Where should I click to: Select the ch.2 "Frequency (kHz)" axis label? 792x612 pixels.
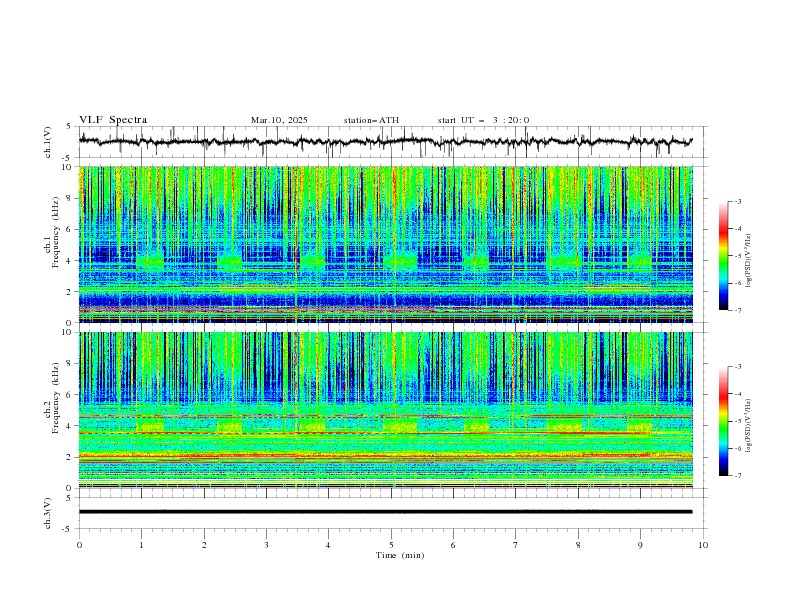click(x=55, y=398)
